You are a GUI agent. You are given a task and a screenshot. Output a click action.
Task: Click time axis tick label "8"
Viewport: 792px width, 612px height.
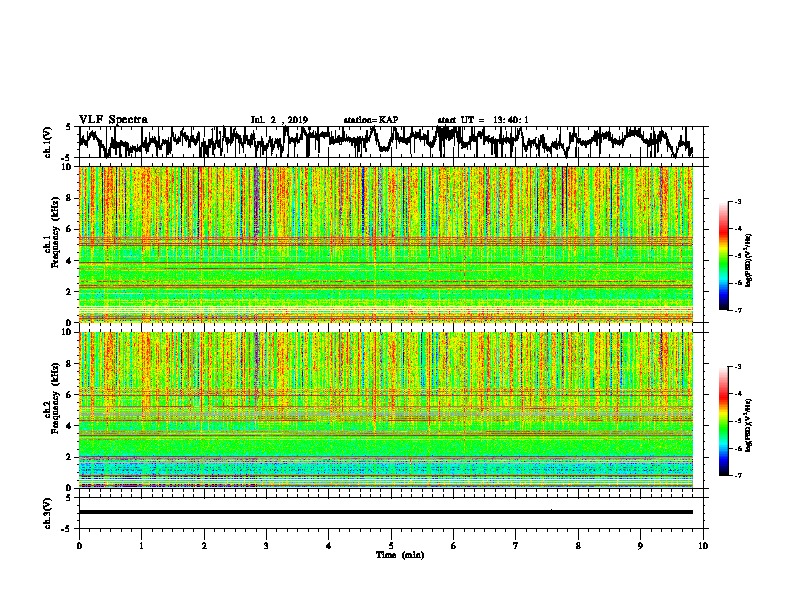coord(578,546)
